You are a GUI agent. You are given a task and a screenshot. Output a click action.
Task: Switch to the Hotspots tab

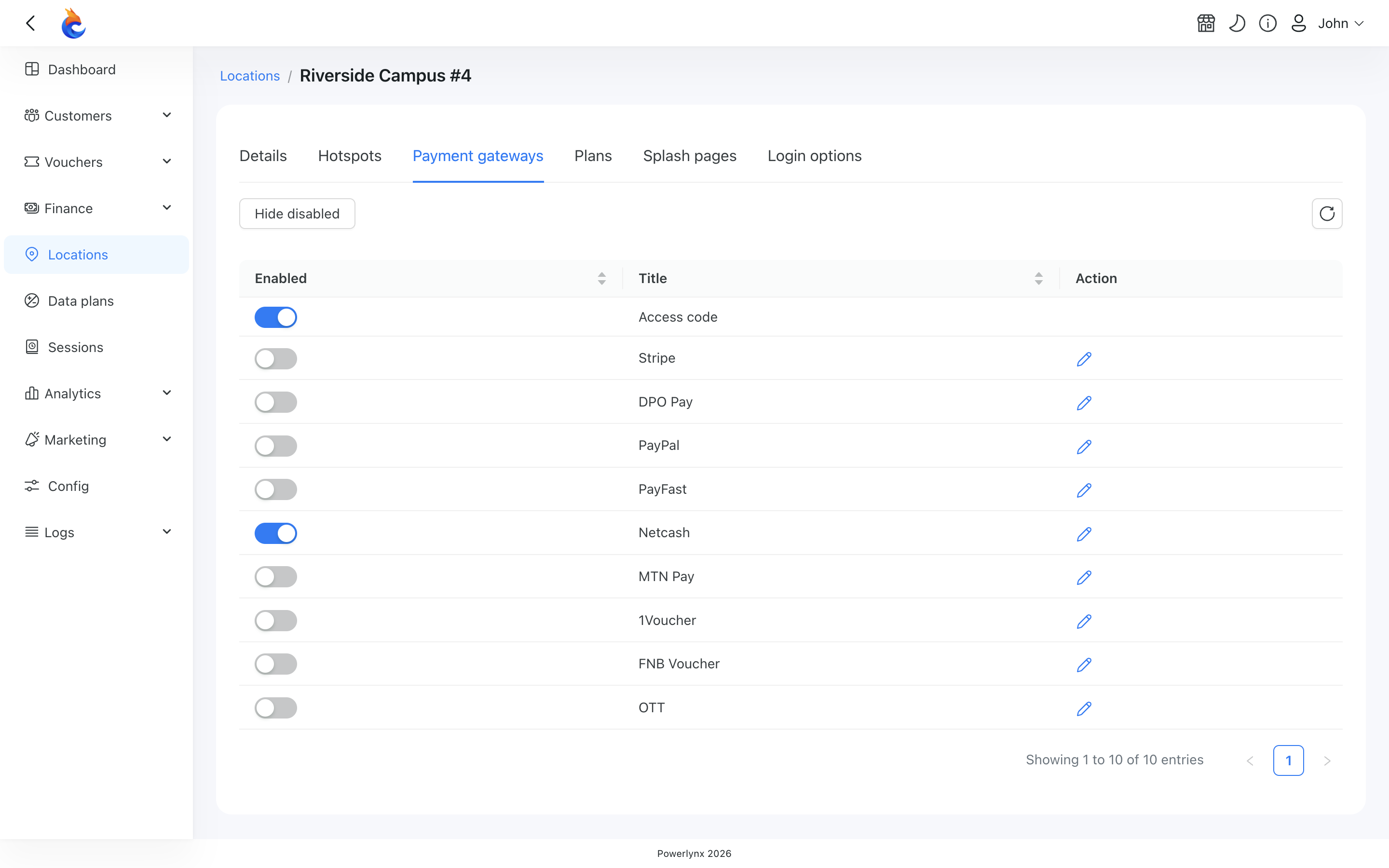coord(350,156)
